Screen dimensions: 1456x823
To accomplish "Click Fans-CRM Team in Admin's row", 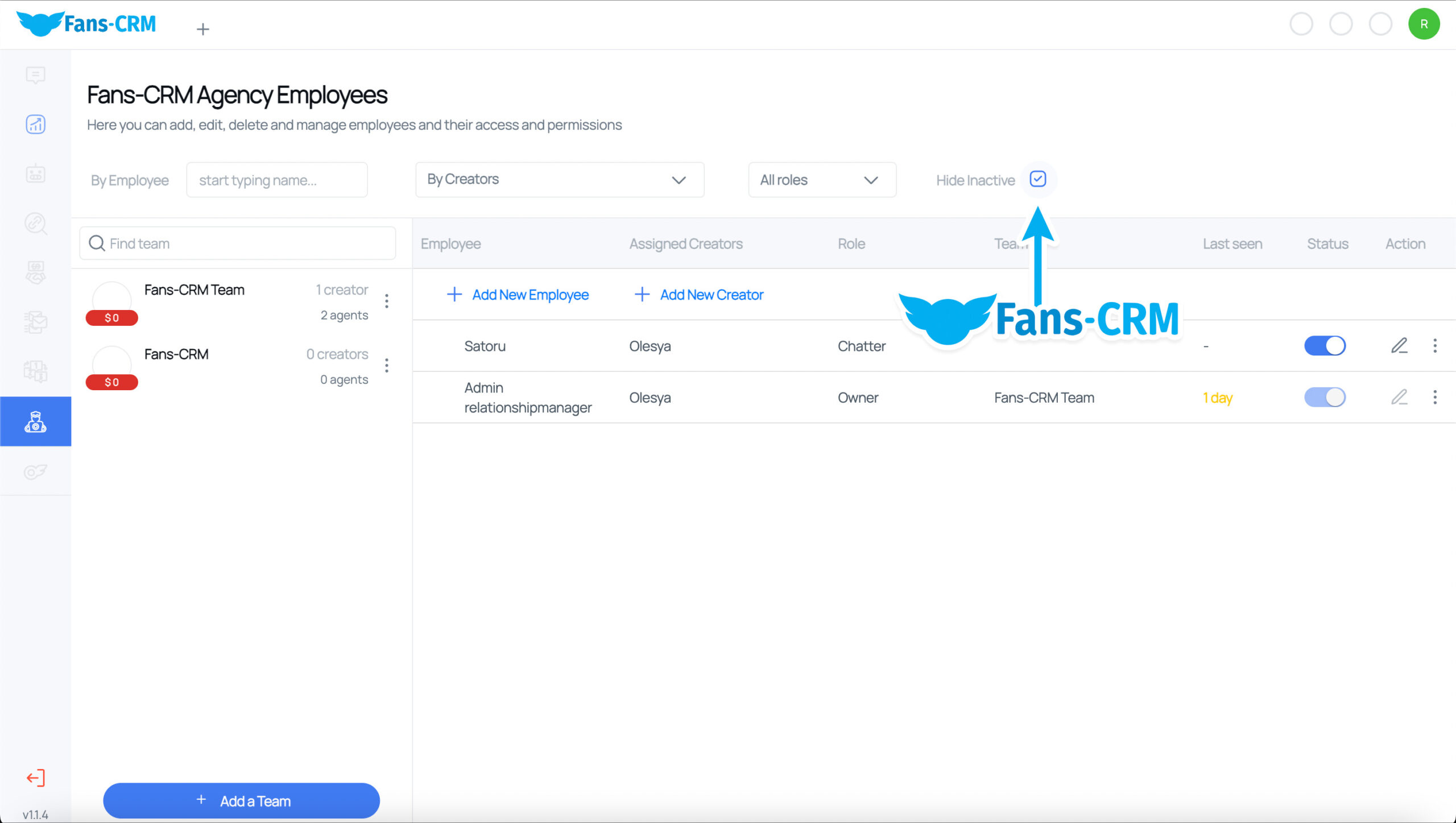I will [x=1044, y=397].
